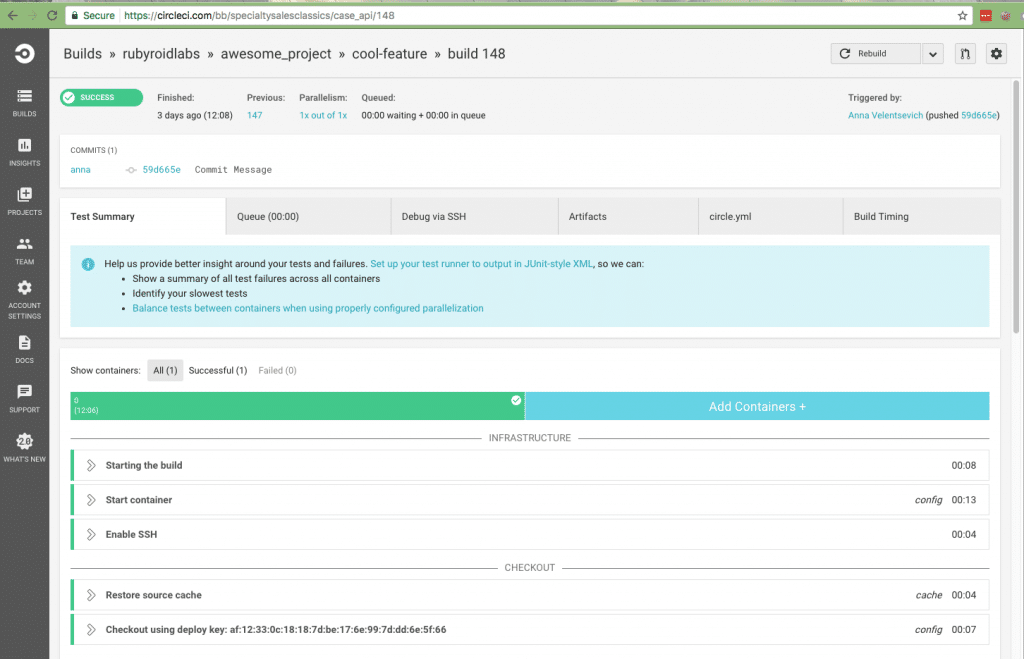
Task: Click the green container 0 progress bar
Action: (297, 407)
